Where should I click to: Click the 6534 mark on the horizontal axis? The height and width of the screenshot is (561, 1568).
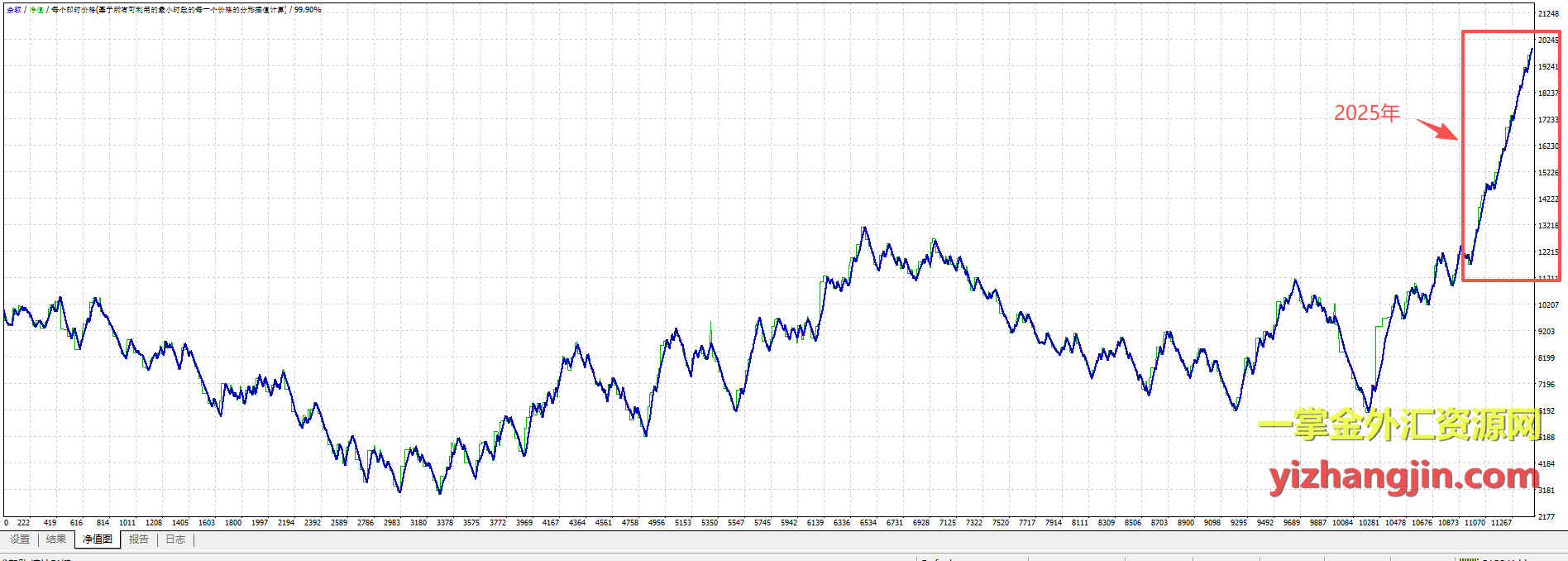point(868,523)
